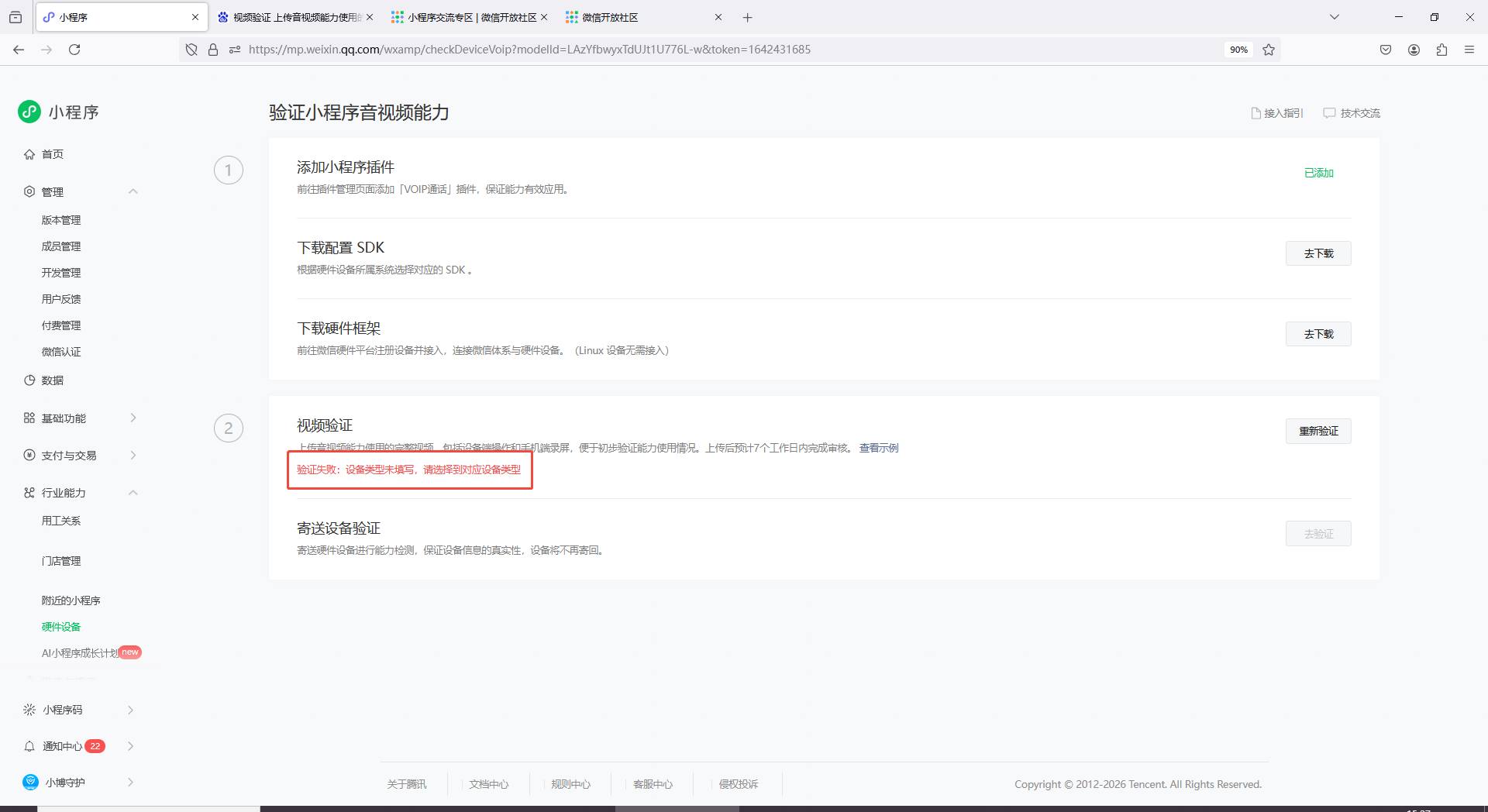Image resolution: width=1488 pixels, height=812 pixels.
Task: Click the site security padlock icon
Action: [213, 50]
